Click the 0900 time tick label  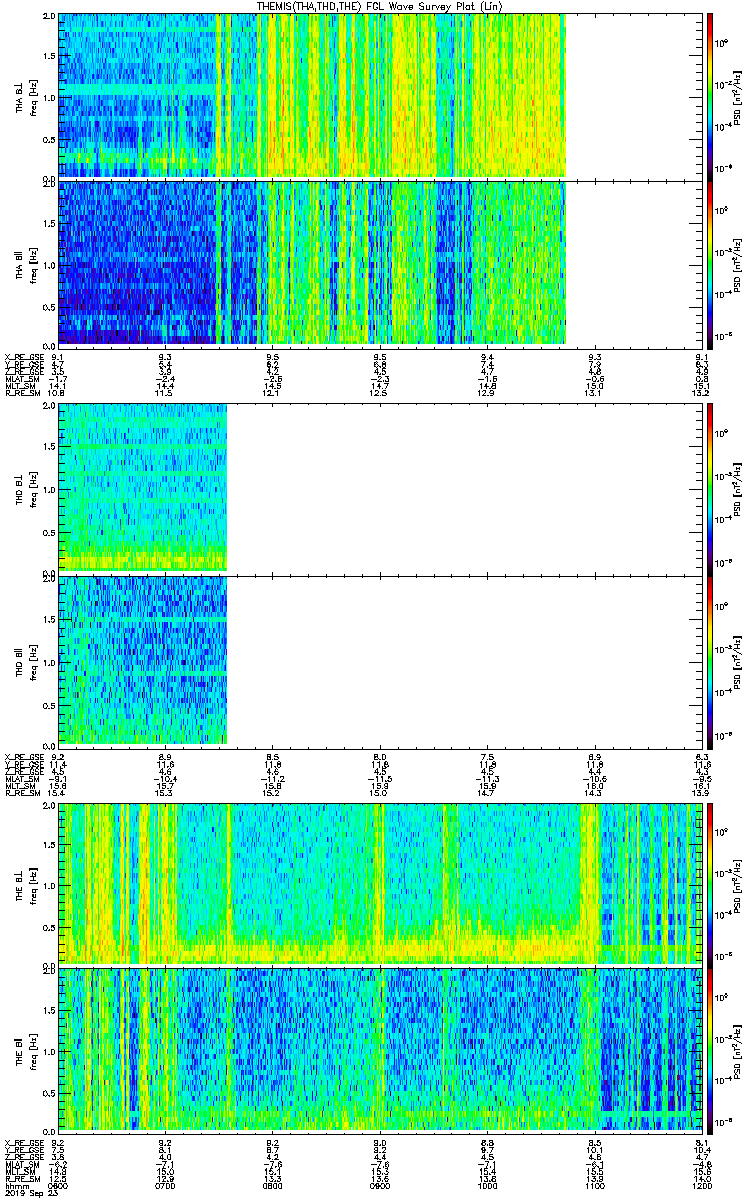tap(380, 1186)
